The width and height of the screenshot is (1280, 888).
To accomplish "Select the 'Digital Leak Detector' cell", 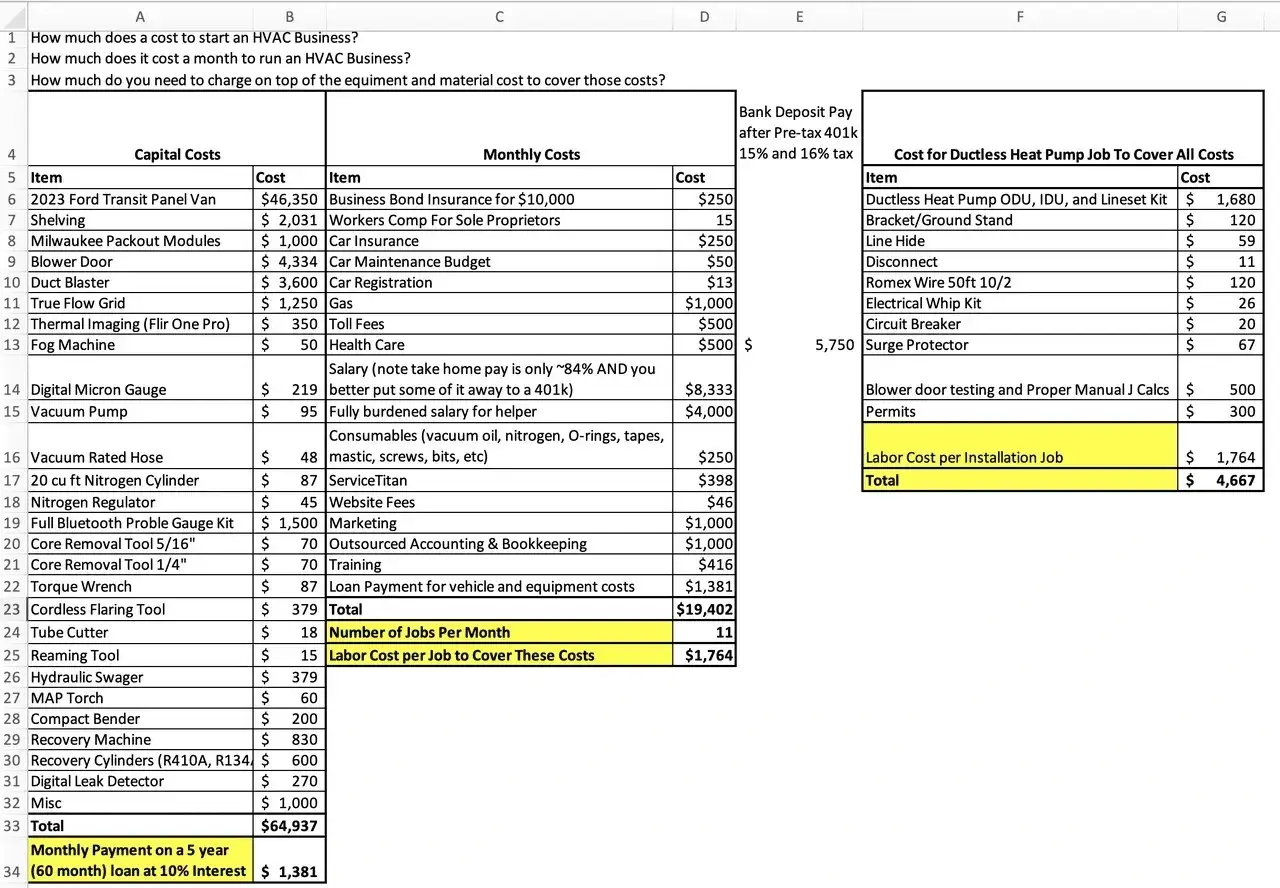I will [x=141, y=781].
